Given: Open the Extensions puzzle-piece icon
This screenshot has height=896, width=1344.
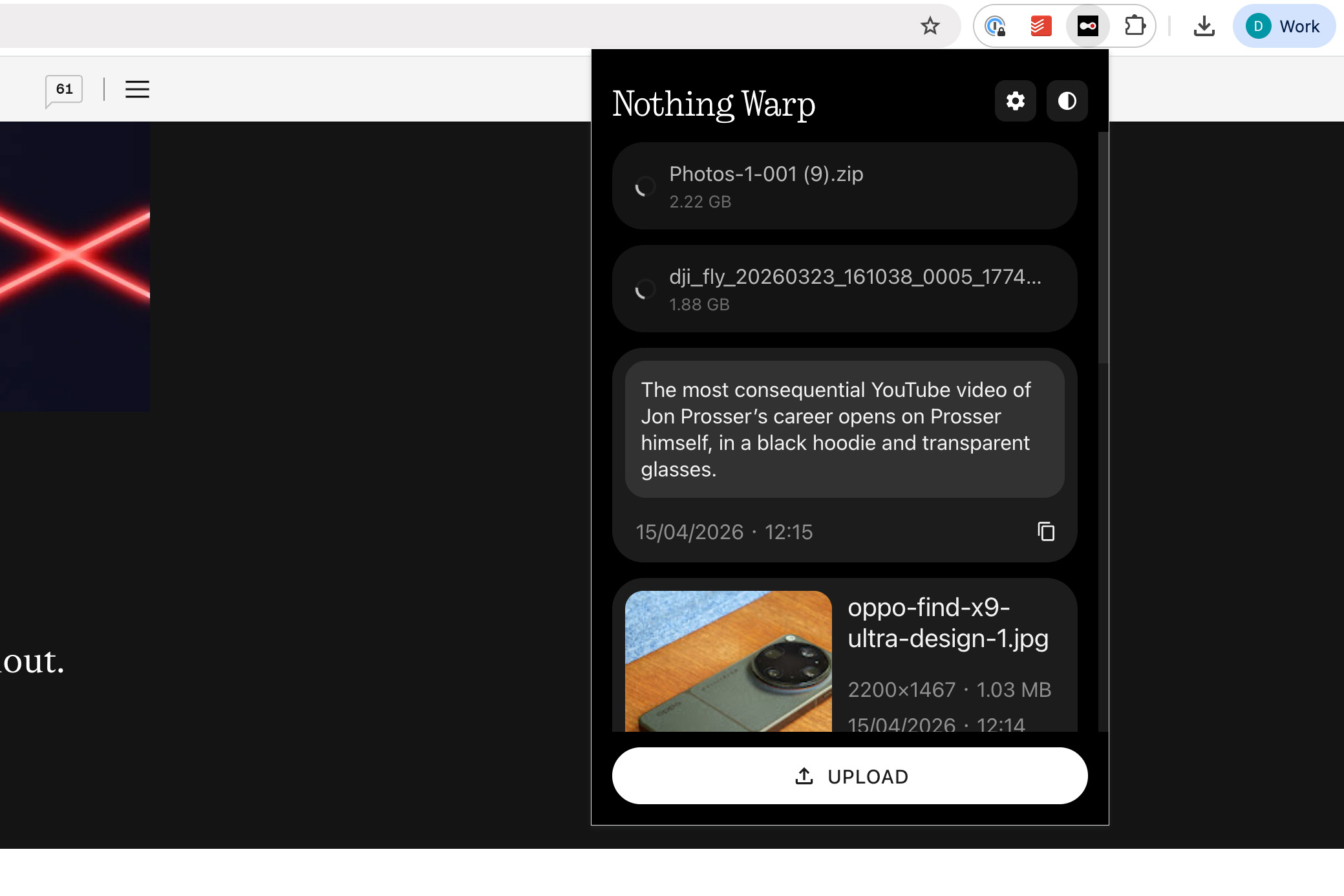Looking at the screenshot, I should pyautogui.click(x=1135, y=26).
